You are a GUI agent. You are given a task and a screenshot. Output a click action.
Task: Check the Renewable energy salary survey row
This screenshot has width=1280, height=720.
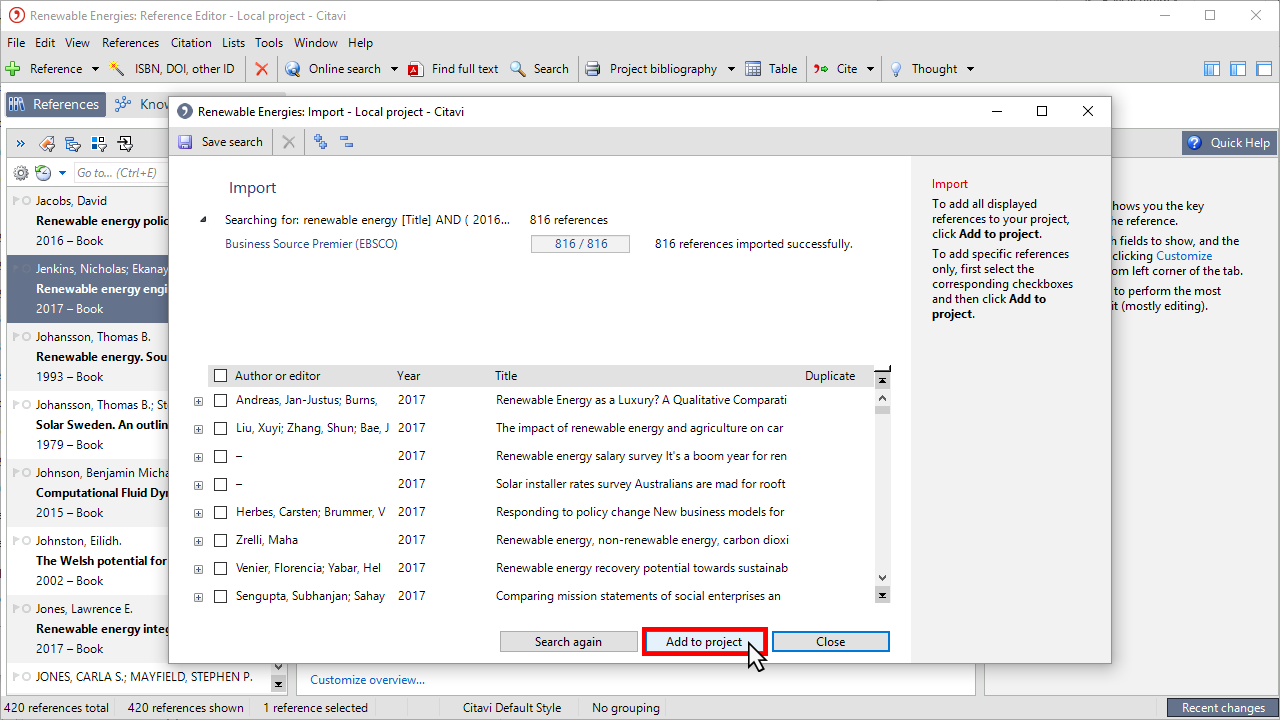(221, 456)
